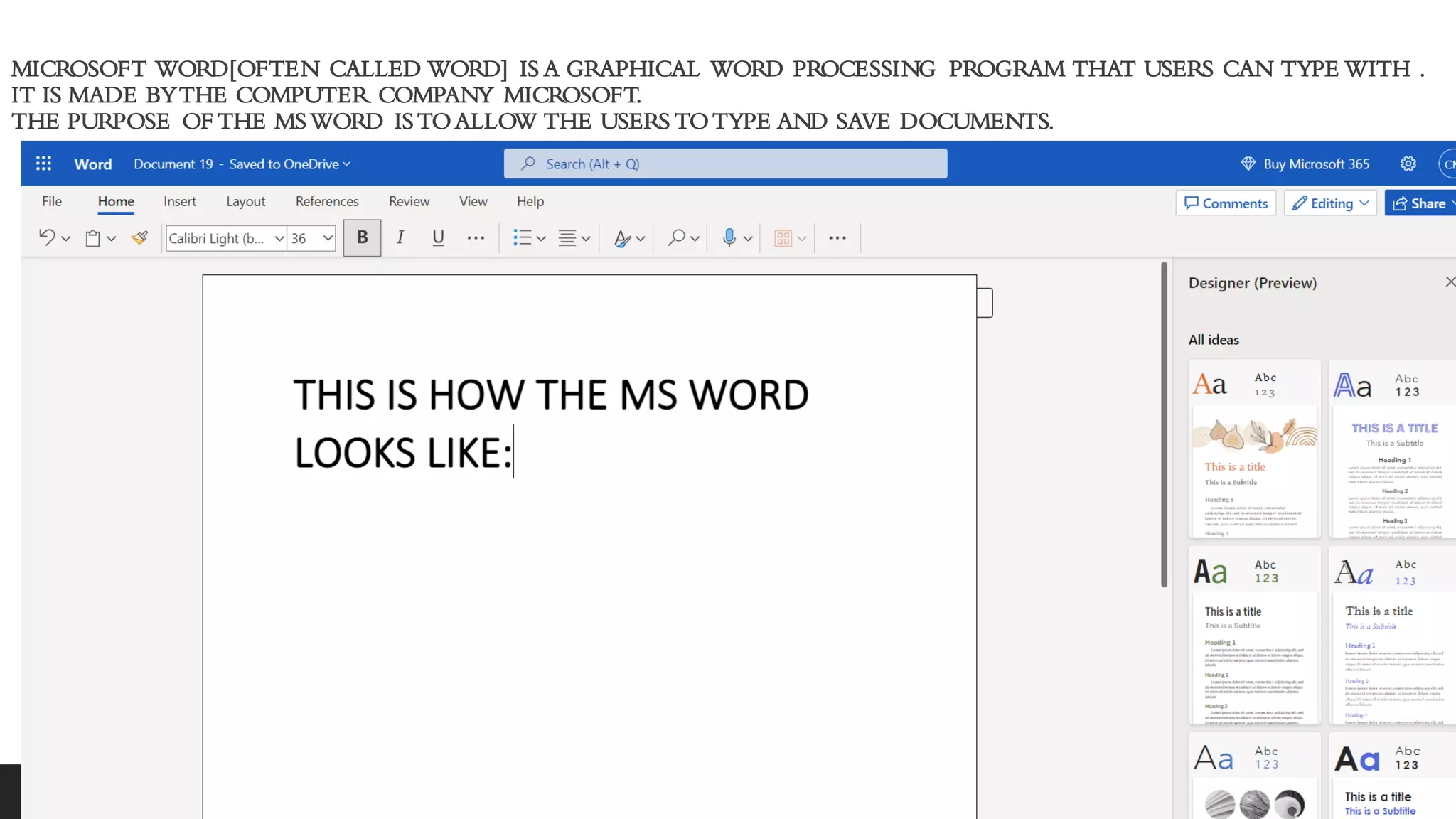This screenshot has width=1456, height=819.
Task: Click the paragraph alignment icon
Action: [x=567, y=238]
